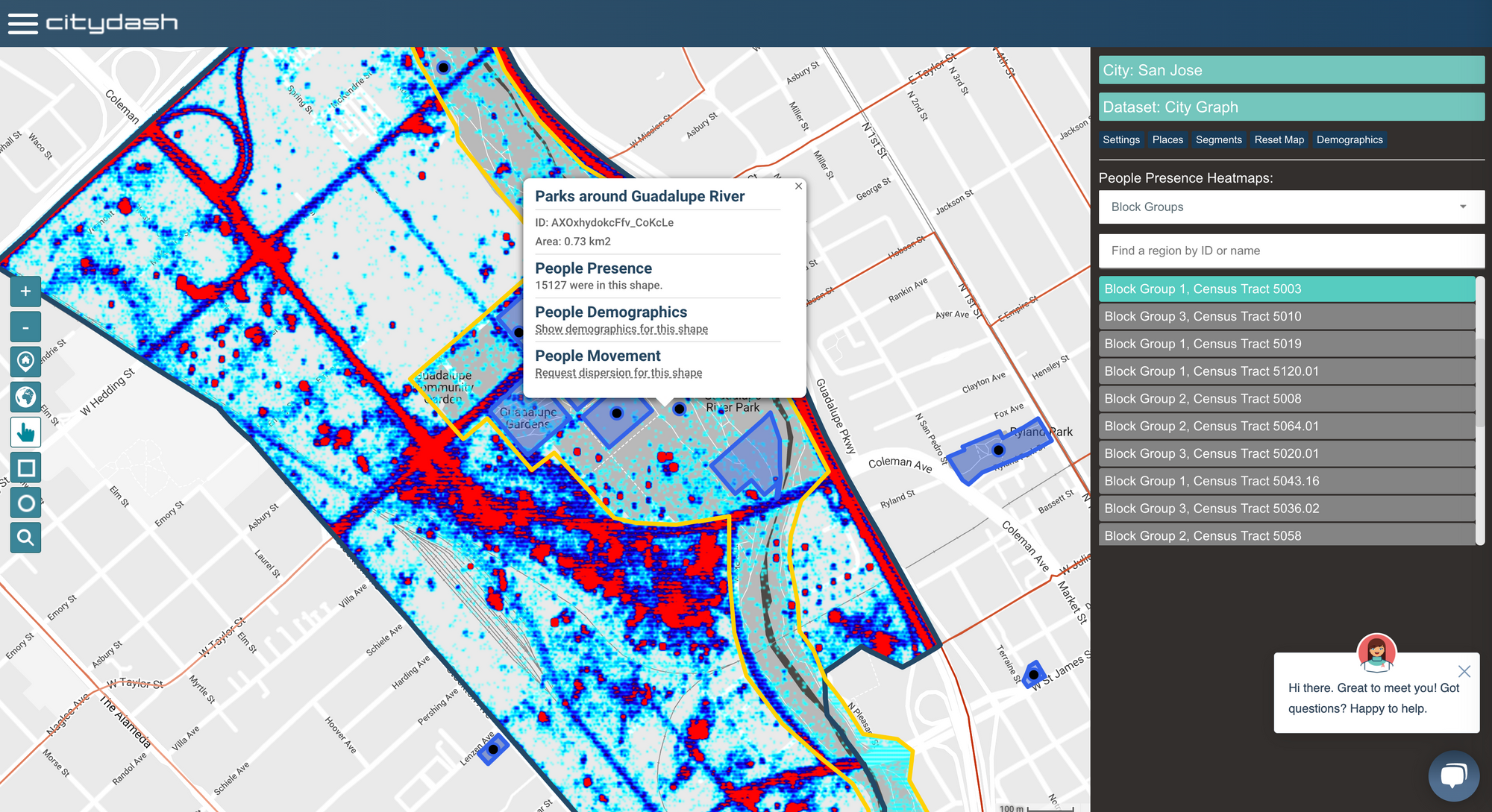Open the hamburger menu
1492x812 pixels.
[x=22, y=23]
